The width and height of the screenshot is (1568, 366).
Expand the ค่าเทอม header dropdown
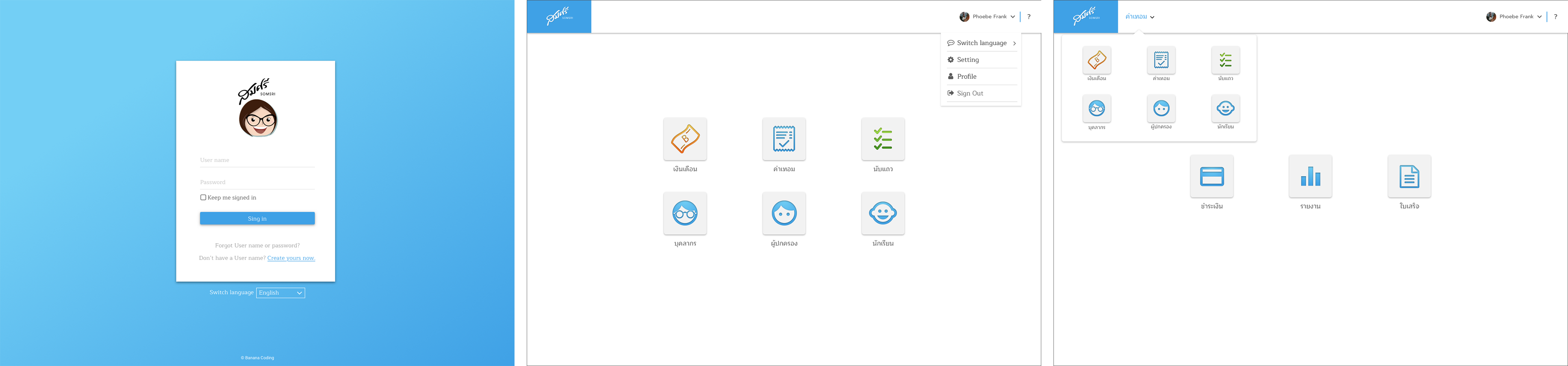[x=1140, y=17]
